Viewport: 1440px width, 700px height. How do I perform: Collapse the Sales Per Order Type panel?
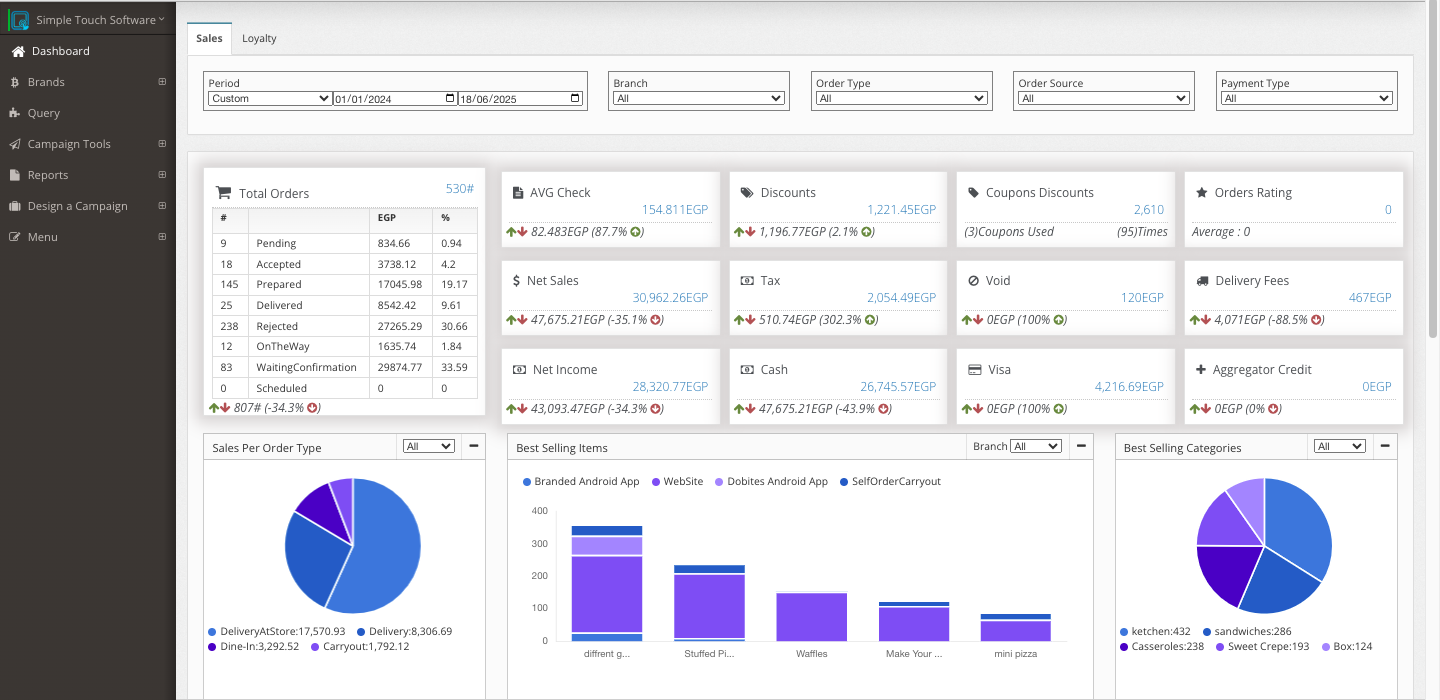pos(473,446)
